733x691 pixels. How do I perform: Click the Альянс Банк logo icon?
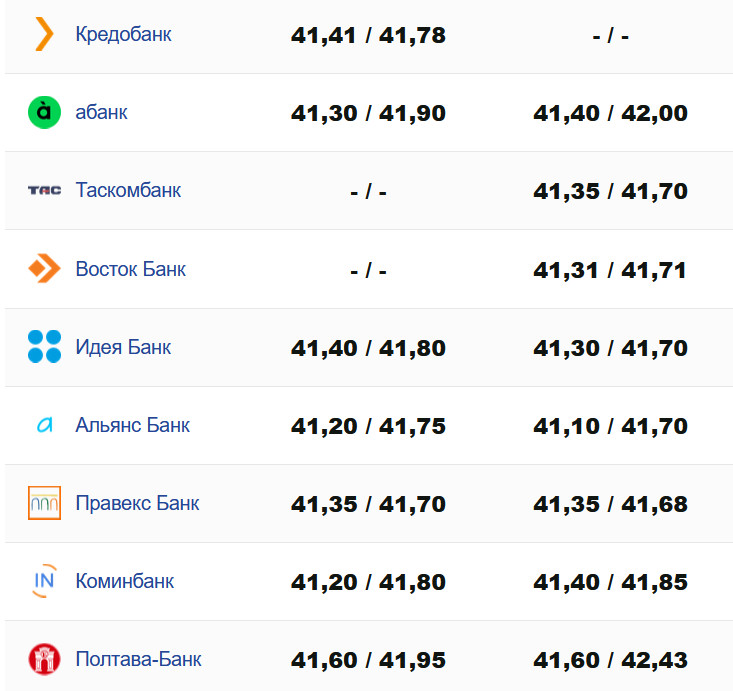click(x=44, y=425)
